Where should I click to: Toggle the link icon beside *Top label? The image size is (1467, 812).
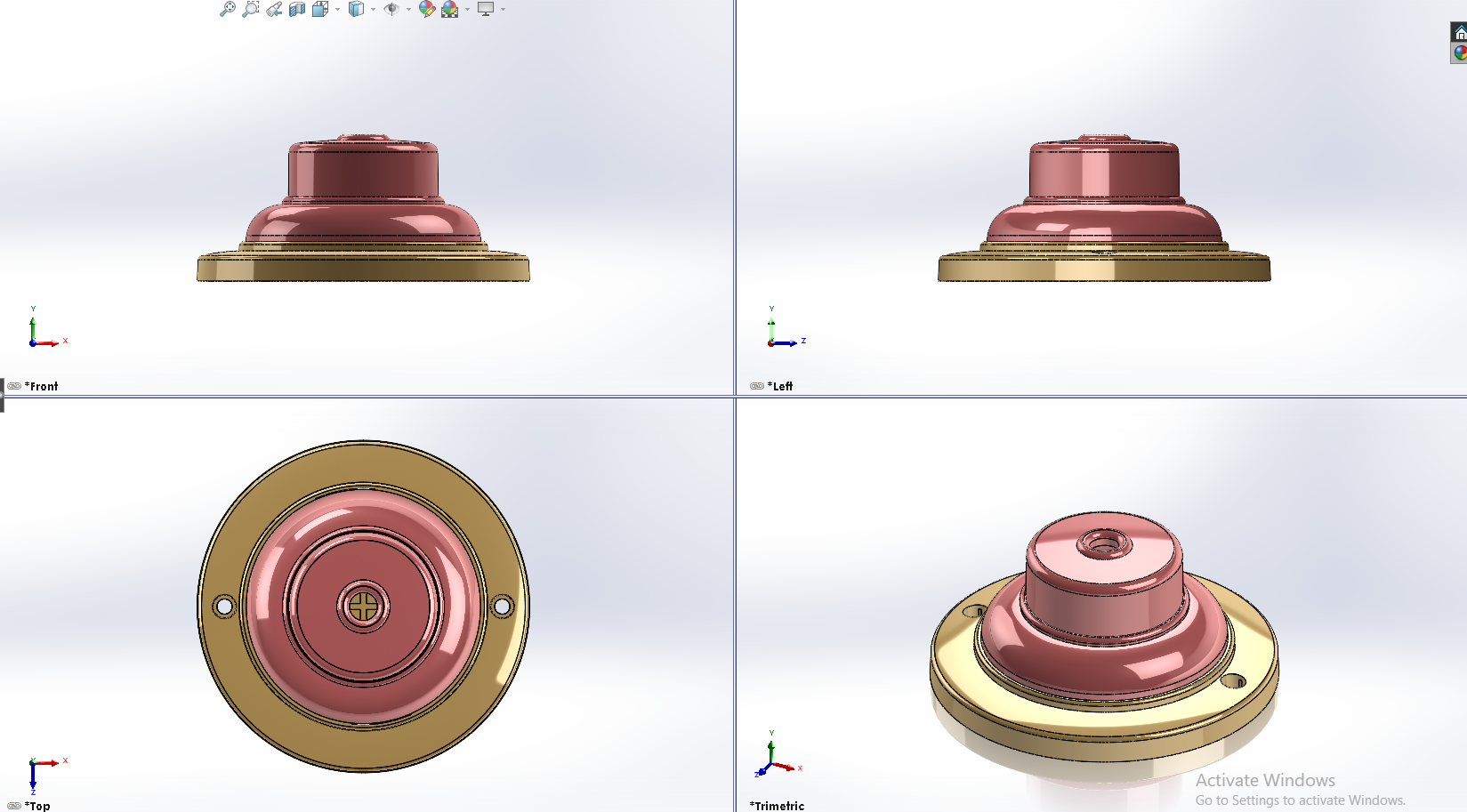(x=14, y=806)
